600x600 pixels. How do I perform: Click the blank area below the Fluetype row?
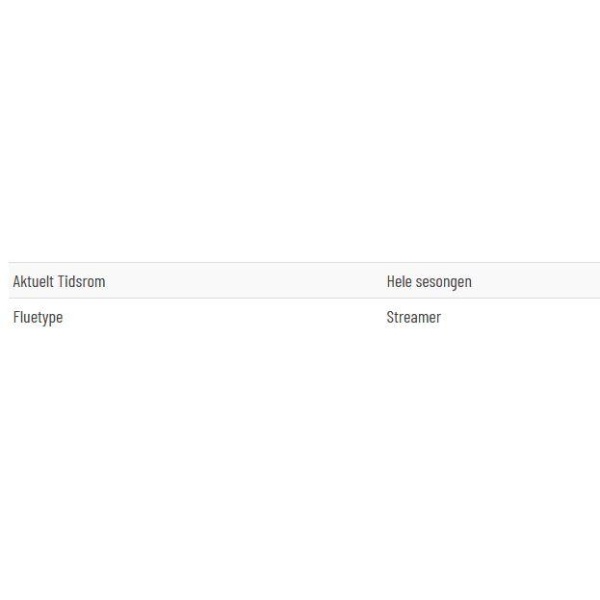[x=300, y=467]
